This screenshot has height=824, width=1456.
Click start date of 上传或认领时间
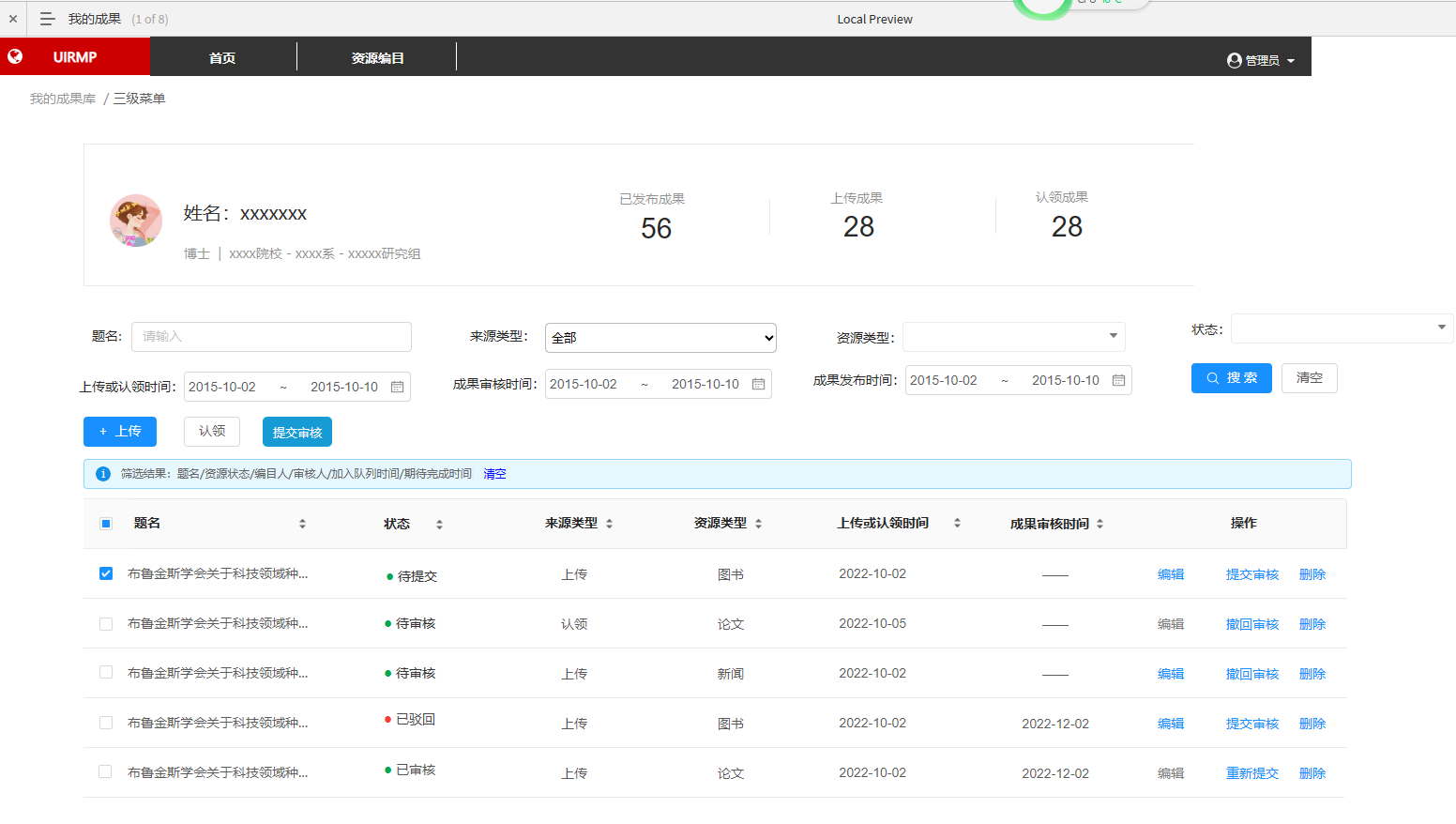click(222, 387)
